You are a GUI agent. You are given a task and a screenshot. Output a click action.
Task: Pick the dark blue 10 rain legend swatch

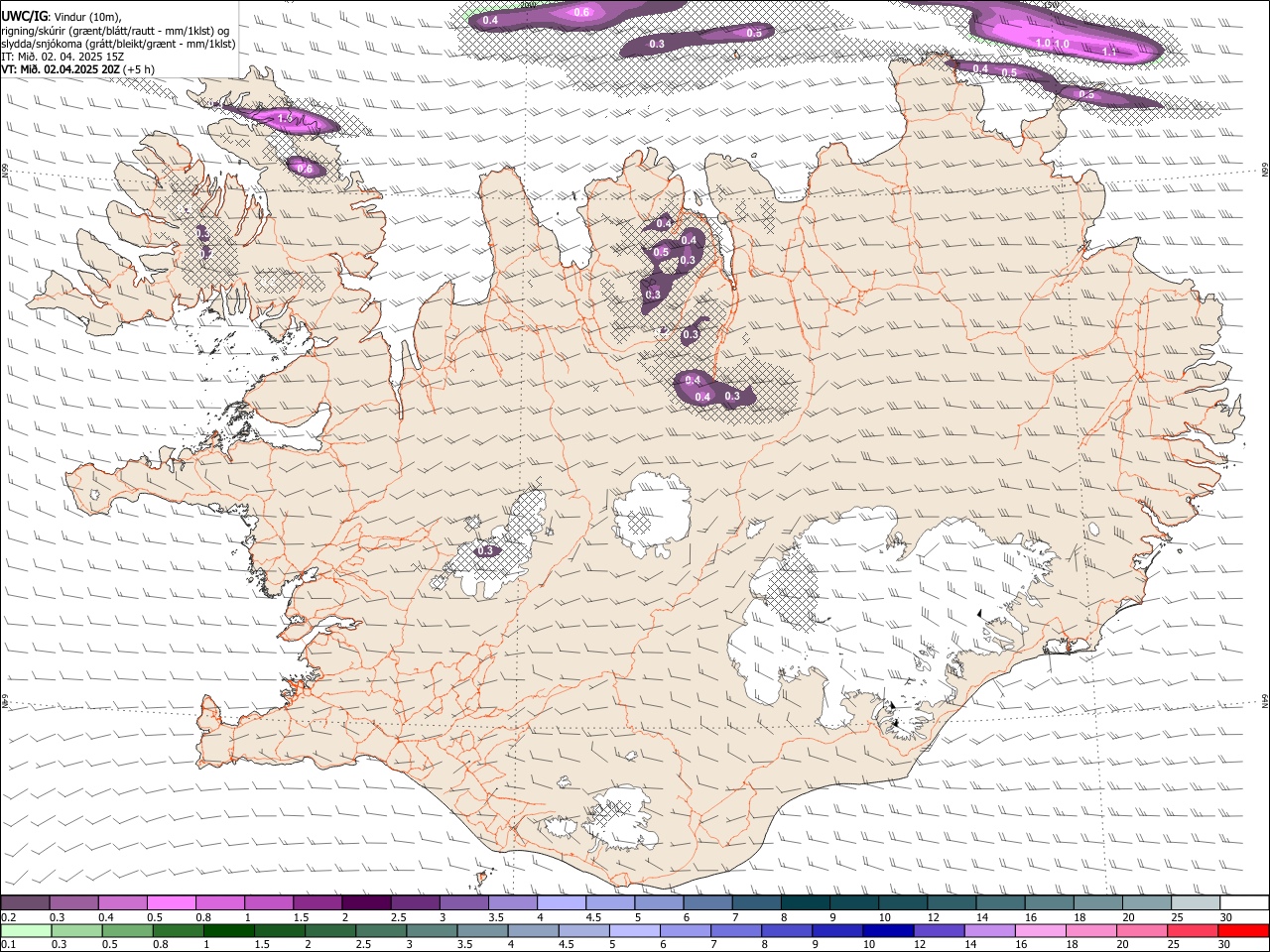point(886,930)
